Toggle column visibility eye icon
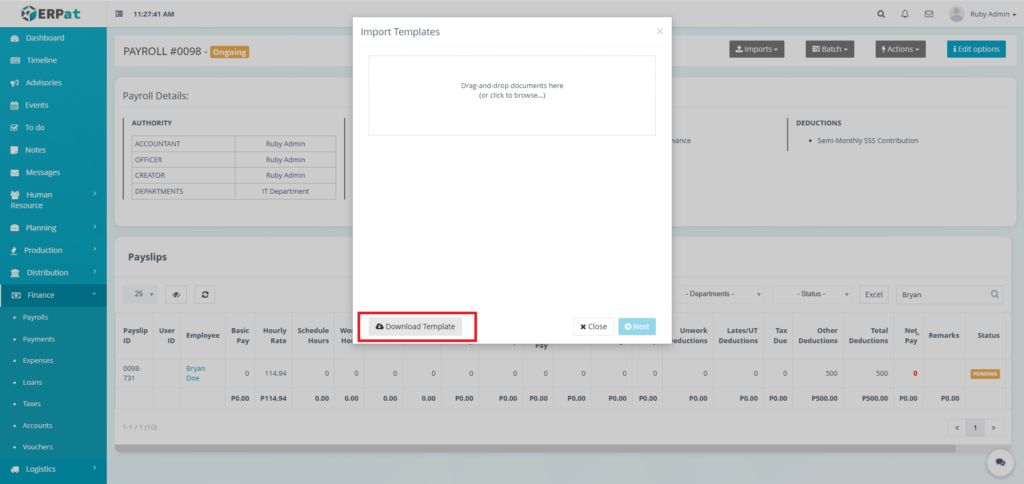The image size is (1024, 484). (x=176, y=295)
